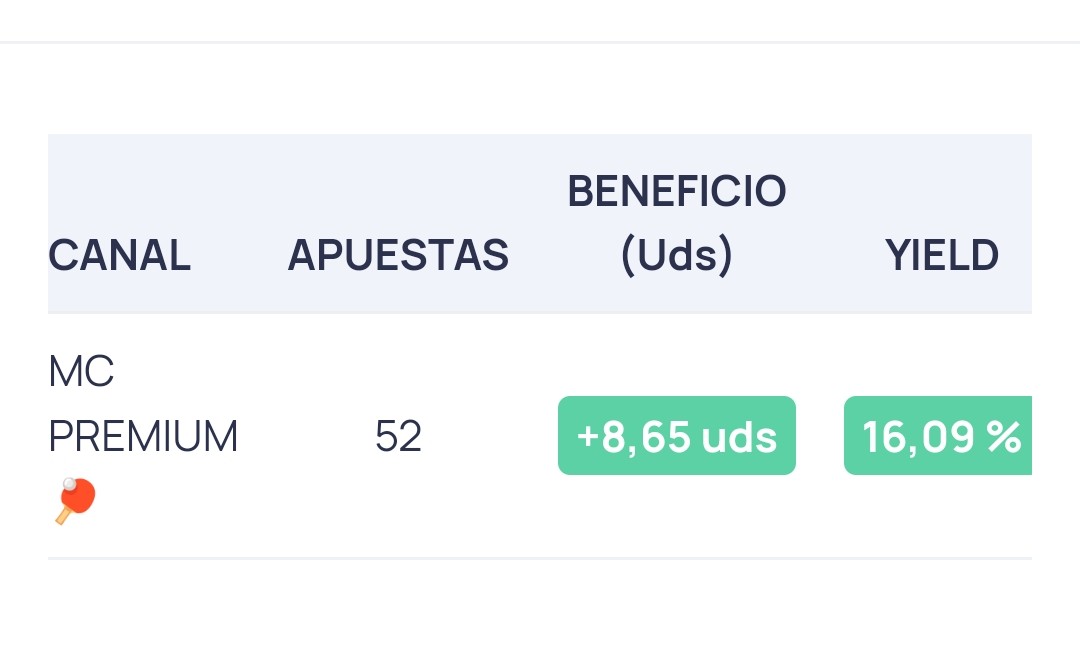Viewport: 1080px width, 650px height.
Task: Click the ping pong paddle emoji
Action: pyautogui.click(x=76, y=501)
